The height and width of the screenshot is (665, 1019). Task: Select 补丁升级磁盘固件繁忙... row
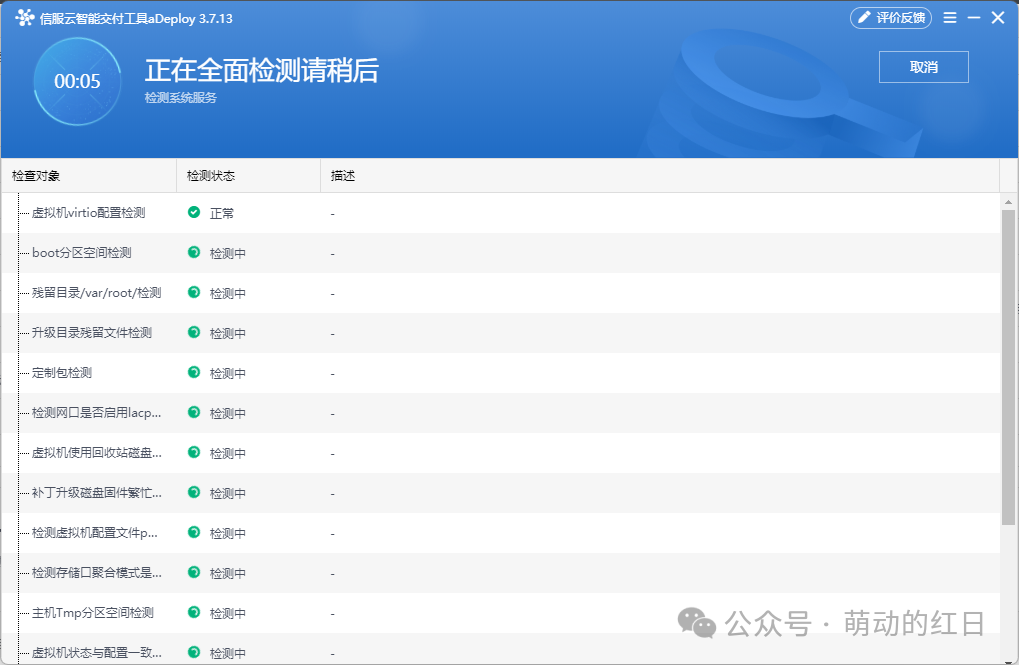tap(500, 493)
